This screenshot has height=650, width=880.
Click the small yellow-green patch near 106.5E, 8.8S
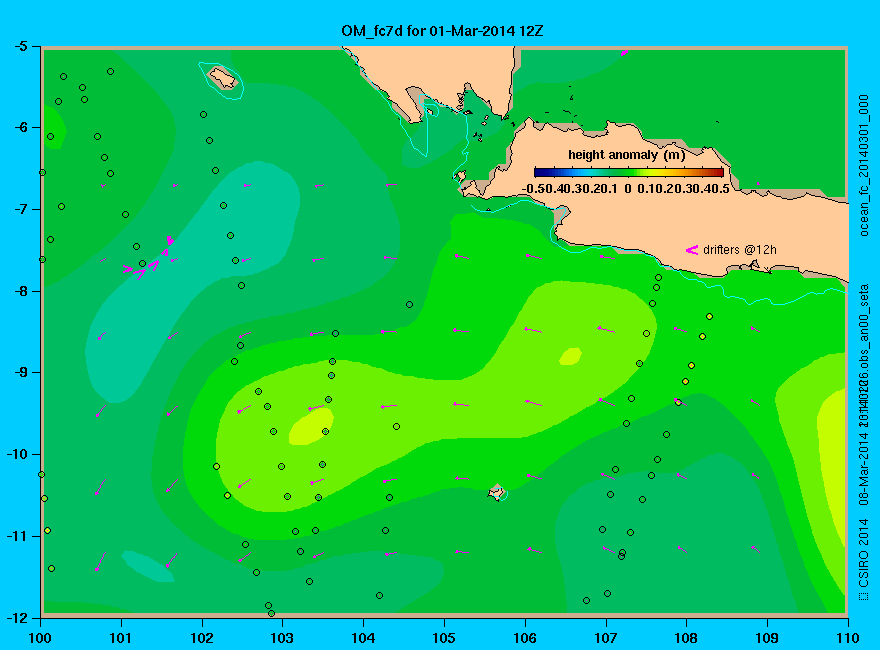tap(570, 356)
